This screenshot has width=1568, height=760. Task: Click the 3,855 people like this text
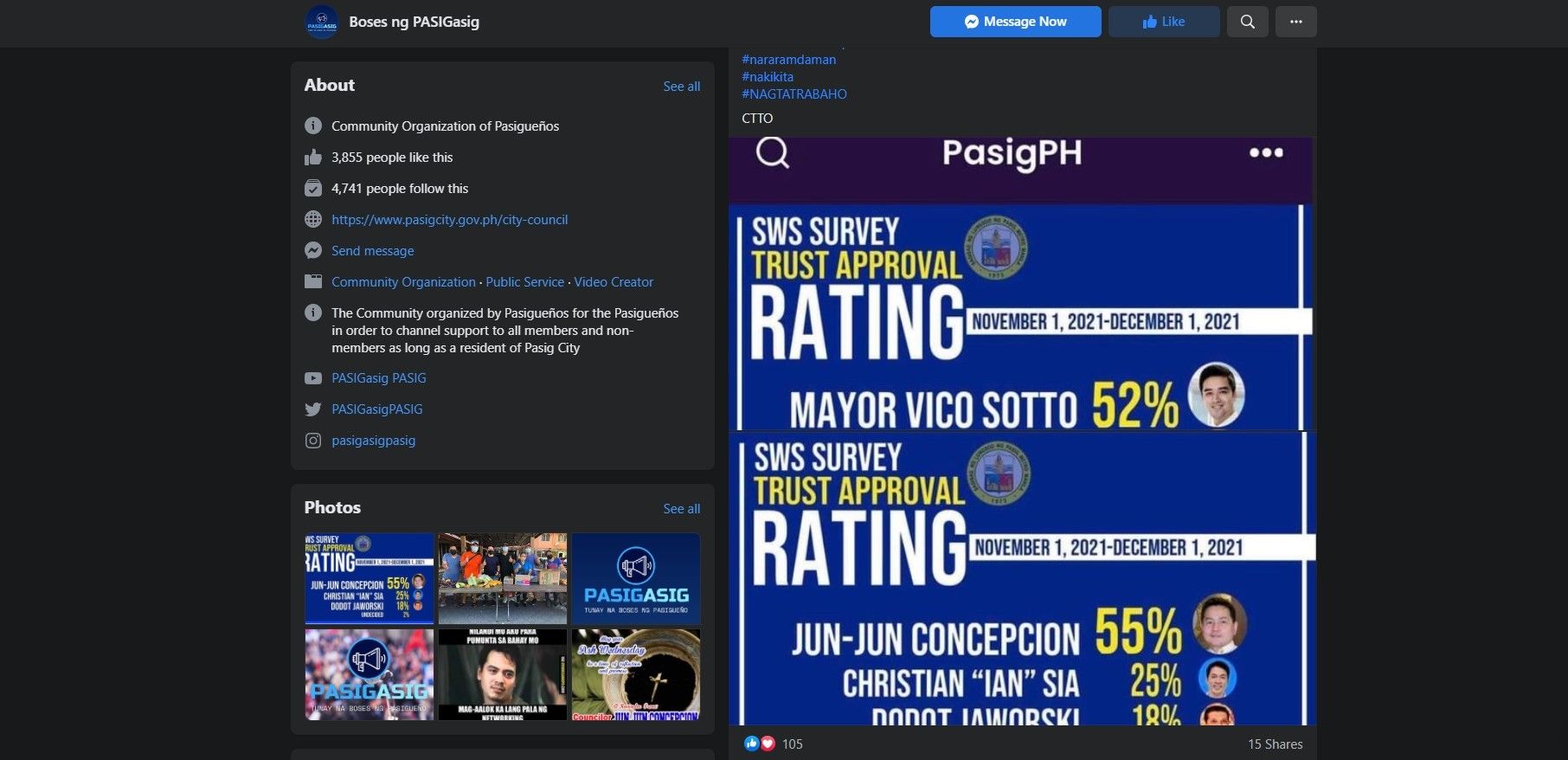pyautogui.click(x=392, y=157)
